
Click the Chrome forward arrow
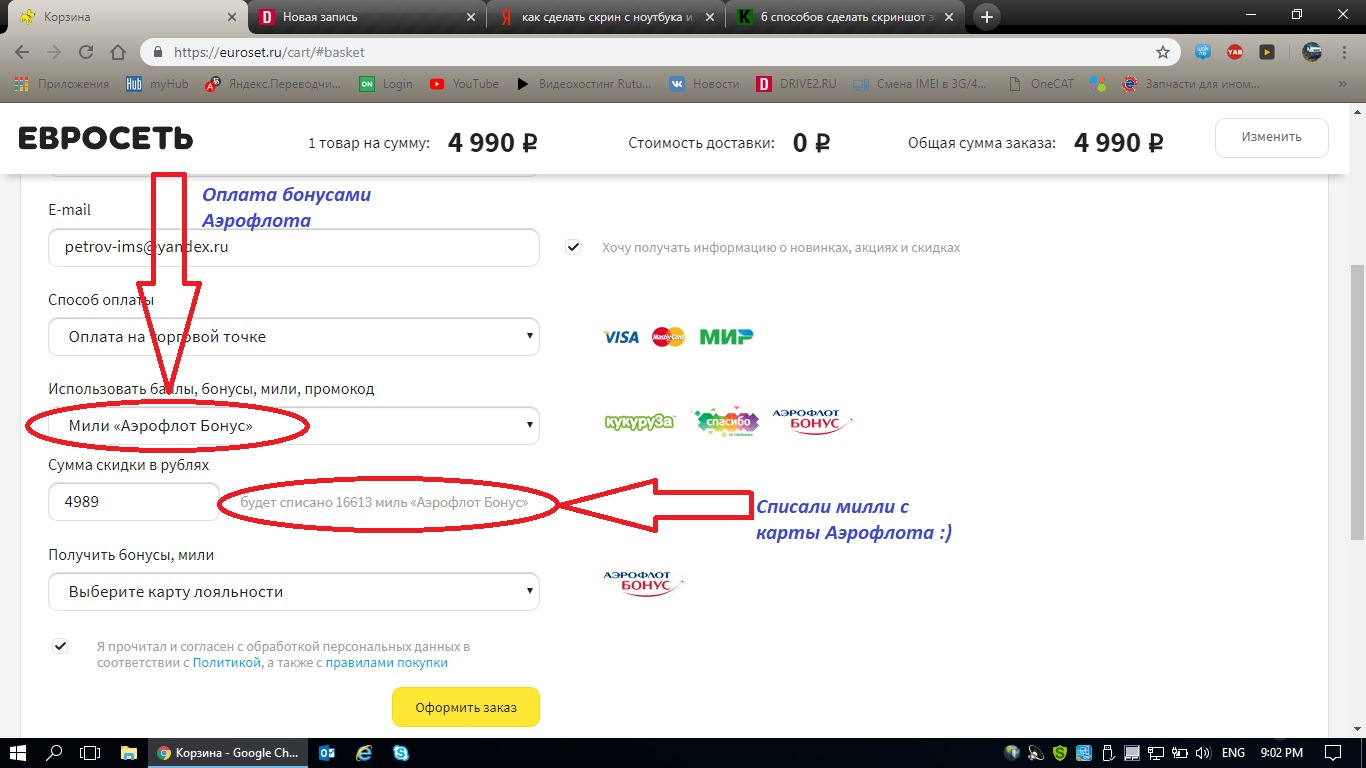[54, 52]
